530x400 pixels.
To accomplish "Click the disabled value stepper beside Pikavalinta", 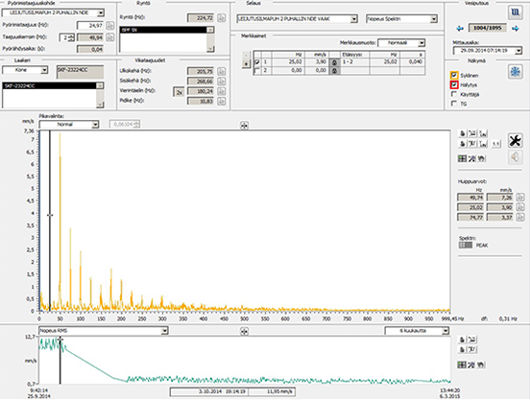I will pos(125,124).
